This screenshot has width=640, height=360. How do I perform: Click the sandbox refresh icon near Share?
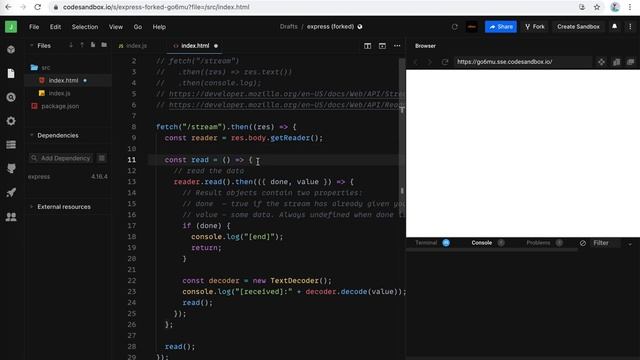pyautogui.click(x=454, y=27)
